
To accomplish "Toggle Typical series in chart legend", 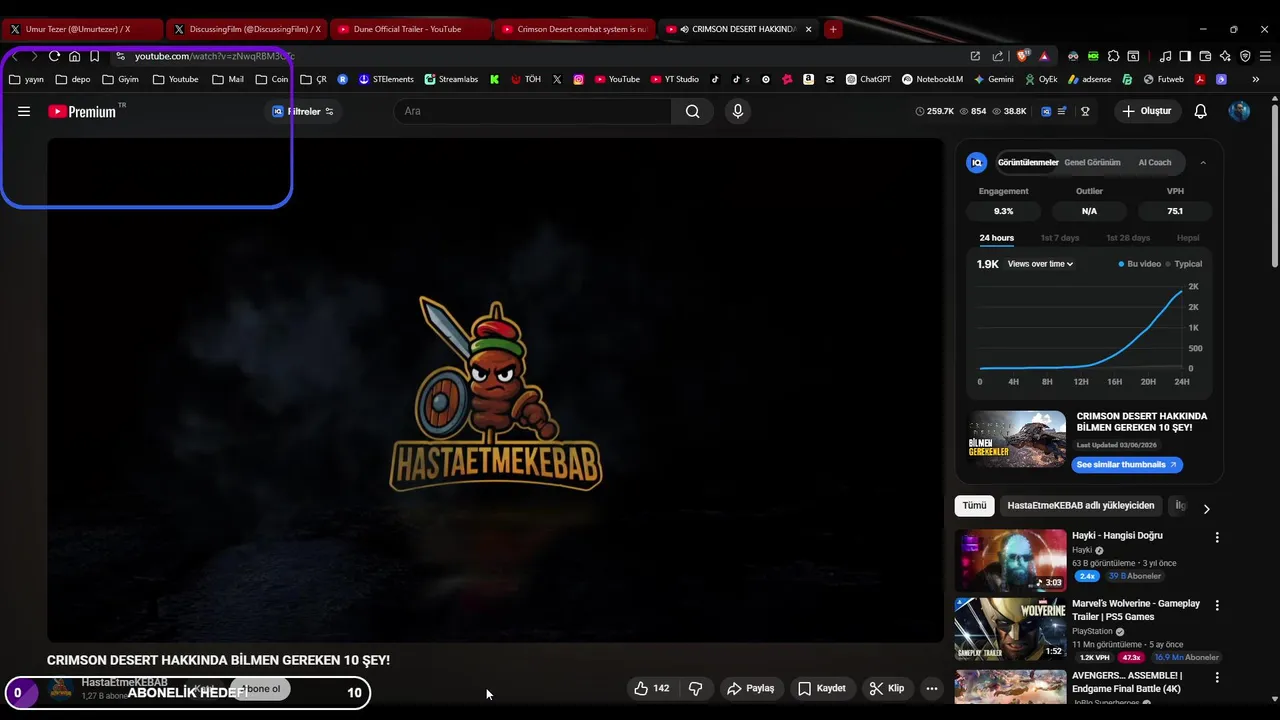I will (1184, 264).
